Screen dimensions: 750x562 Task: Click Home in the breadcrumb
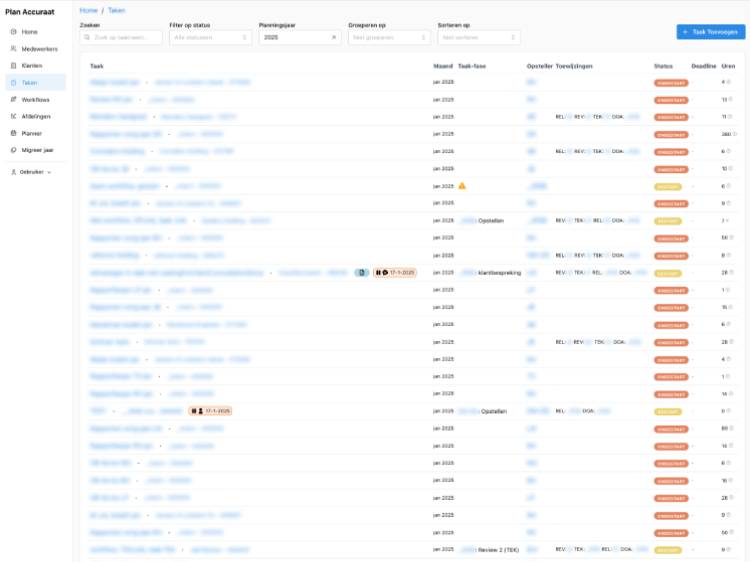(89, 10)
